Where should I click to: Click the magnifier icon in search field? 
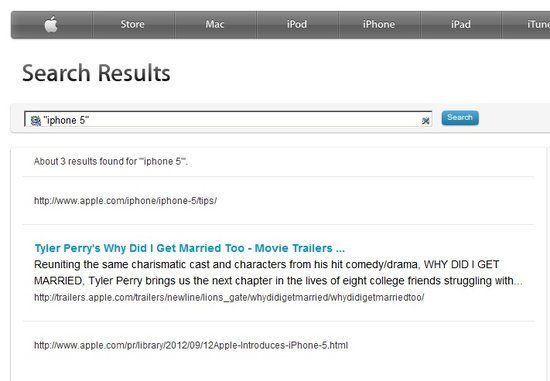click(x=35, y=121)
